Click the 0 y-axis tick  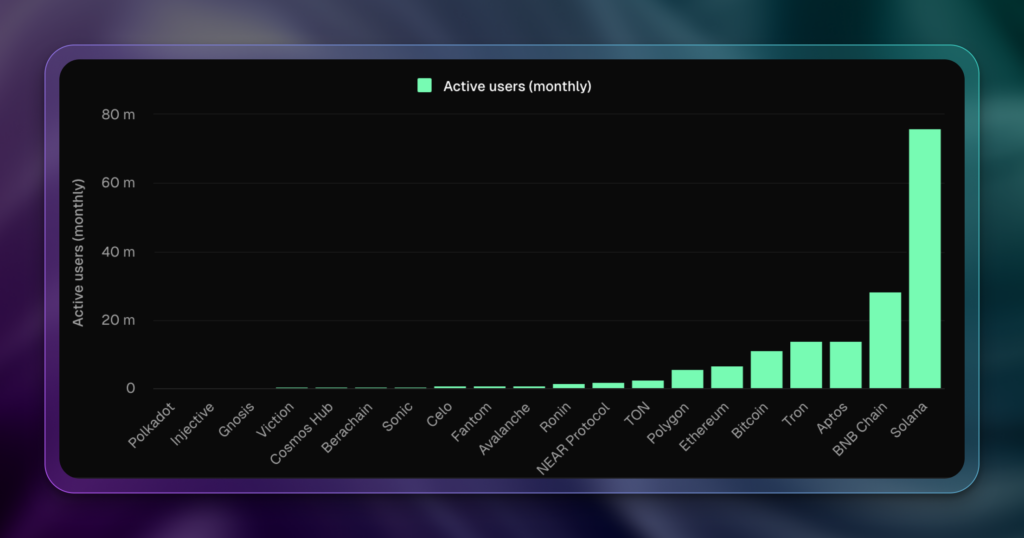coord(131,388)
